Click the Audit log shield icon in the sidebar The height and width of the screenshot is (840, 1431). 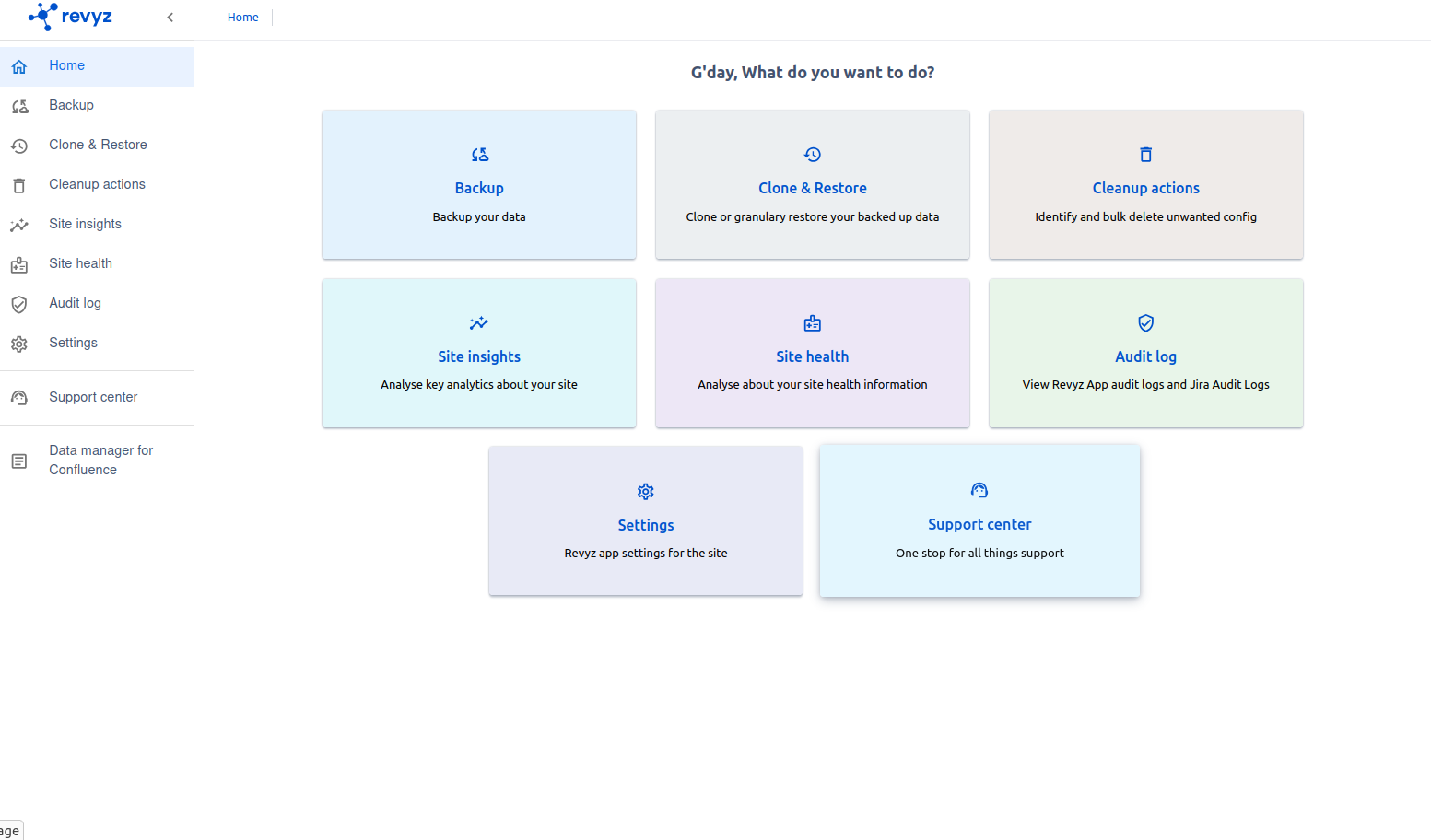(19, 304)
